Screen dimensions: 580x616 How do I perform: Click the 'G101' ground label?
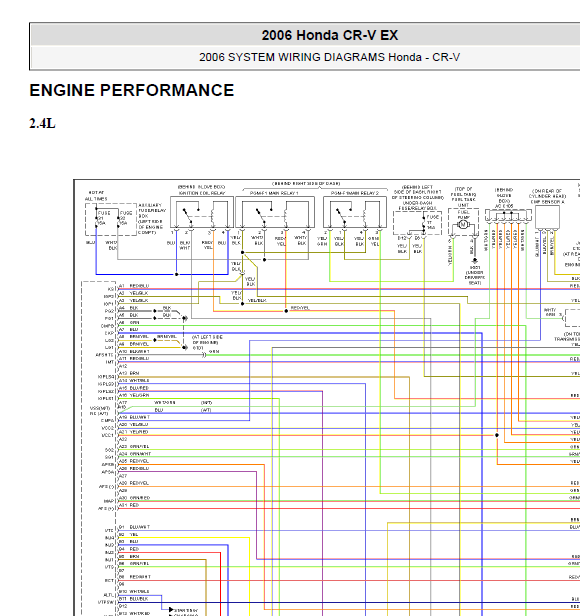(198, 348)
